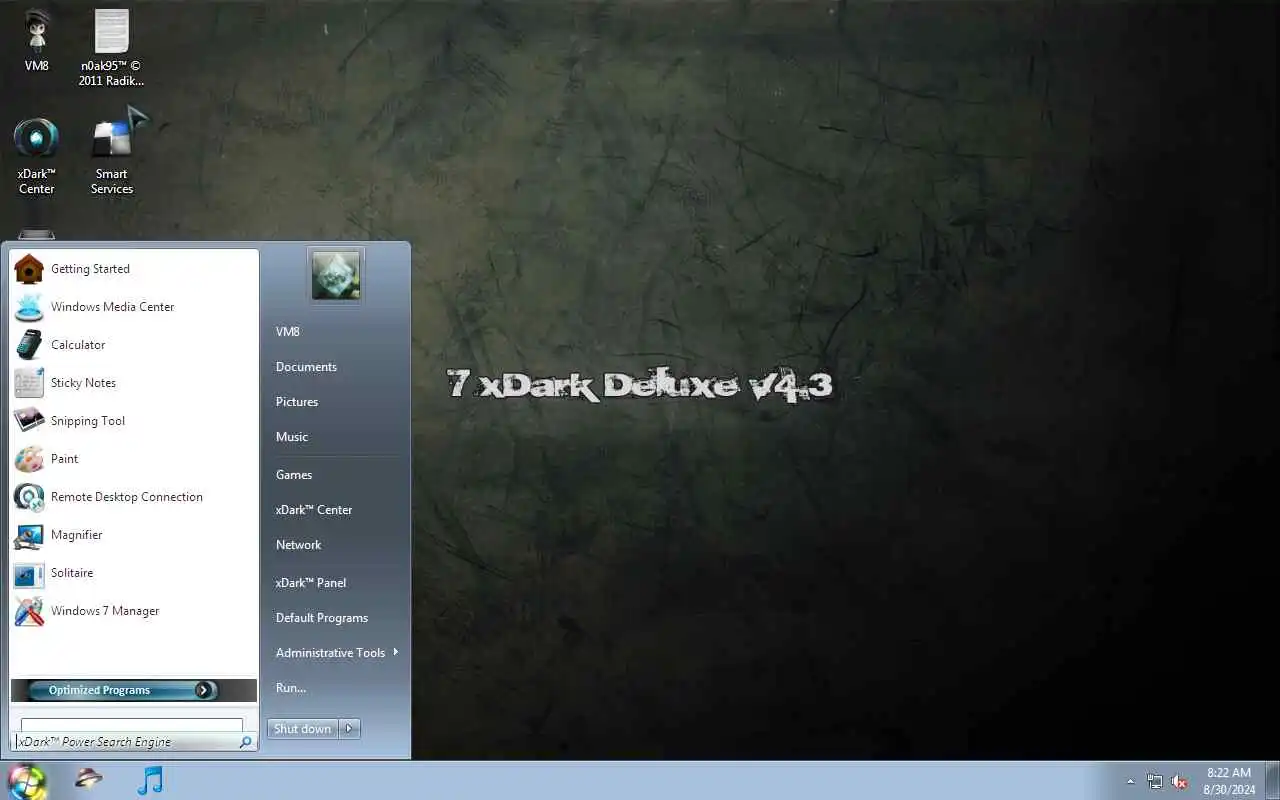Launch Windows Media Center icon
The height and width of the screenshot is (800, 1280).
(29, 307)
